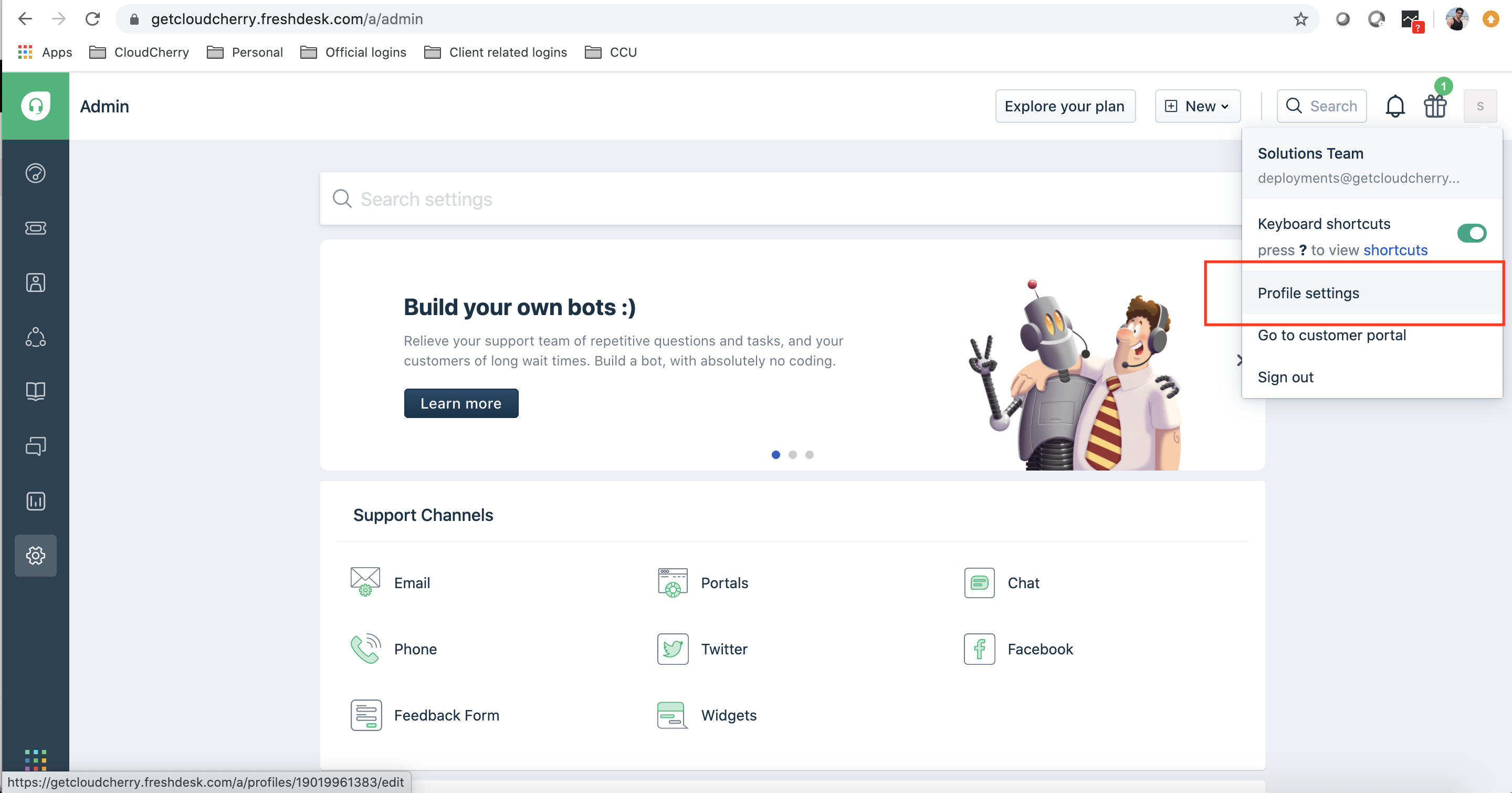
Task: Click the Chat channel icon
Action: [979, 582]
